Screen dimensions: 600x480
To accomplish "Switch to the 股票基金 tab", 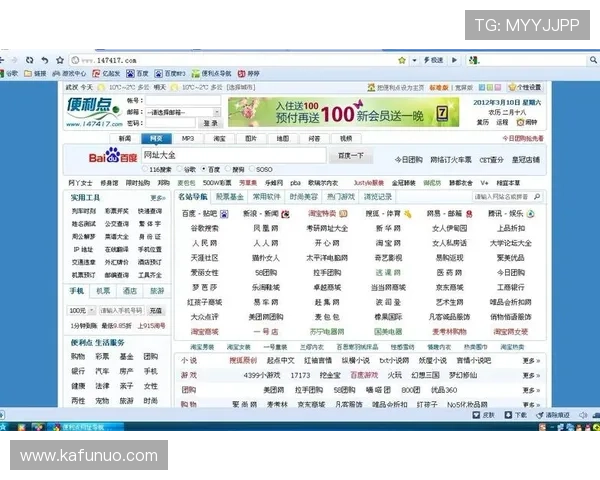I will (x=230, y=197).
